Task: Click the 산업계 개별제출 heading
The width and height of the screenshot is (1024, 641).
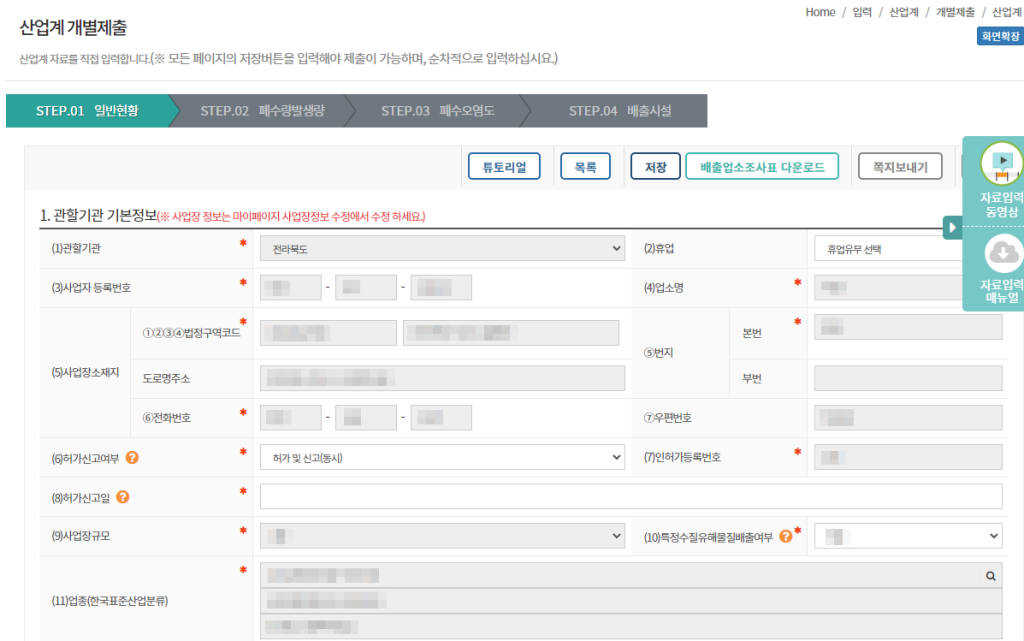Action: [x=73, y=27]
